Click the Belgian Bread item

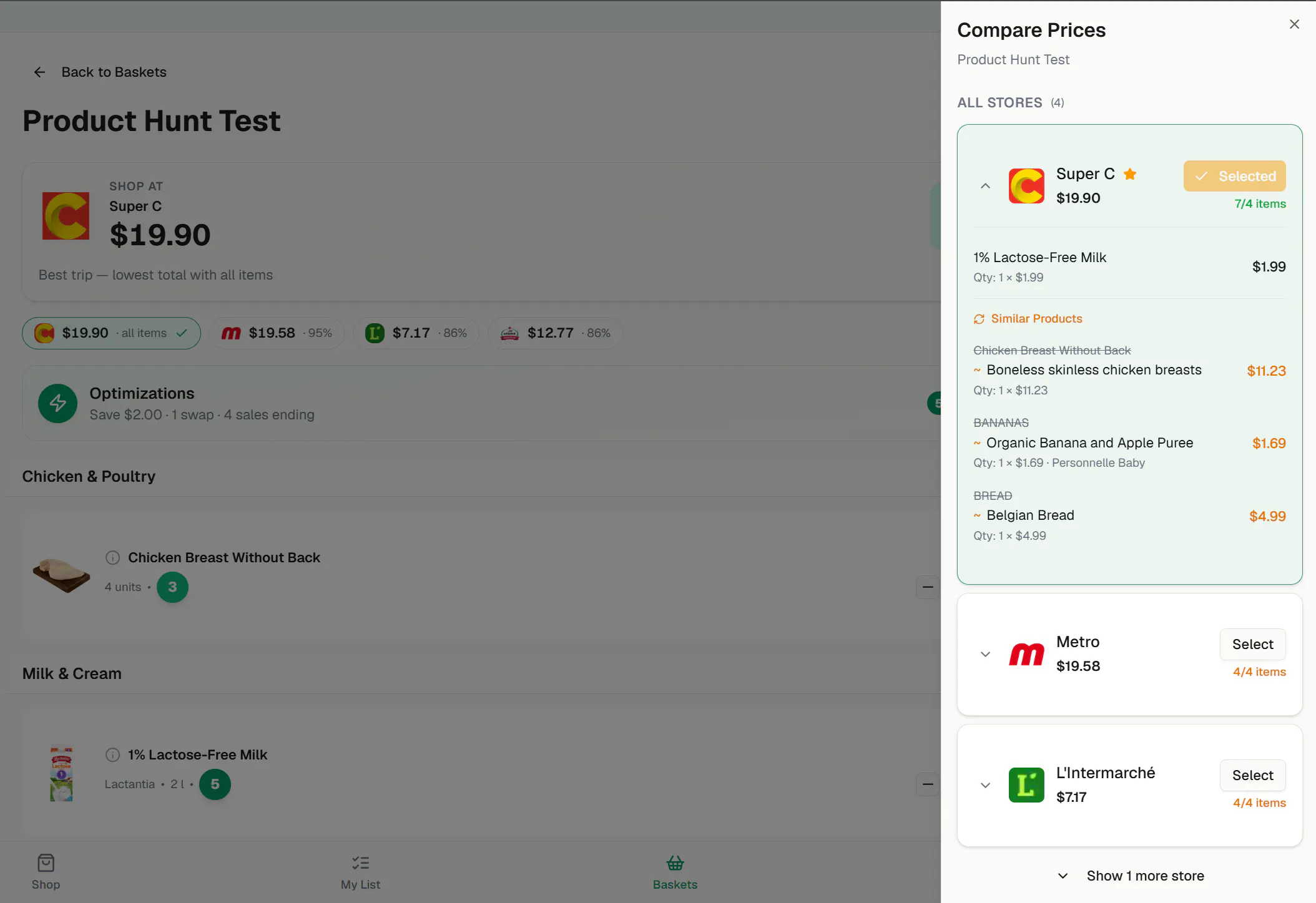1030,515
